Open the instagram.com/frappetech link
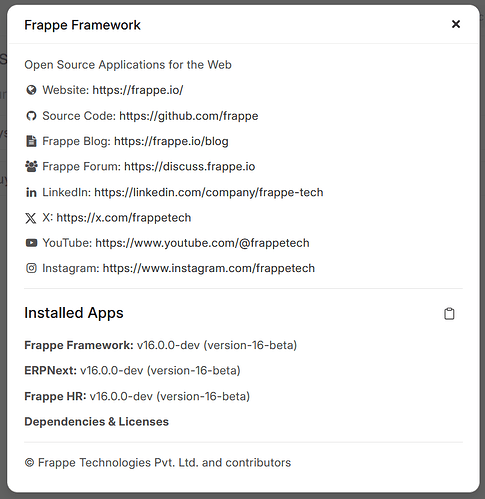 click(209, 268)
